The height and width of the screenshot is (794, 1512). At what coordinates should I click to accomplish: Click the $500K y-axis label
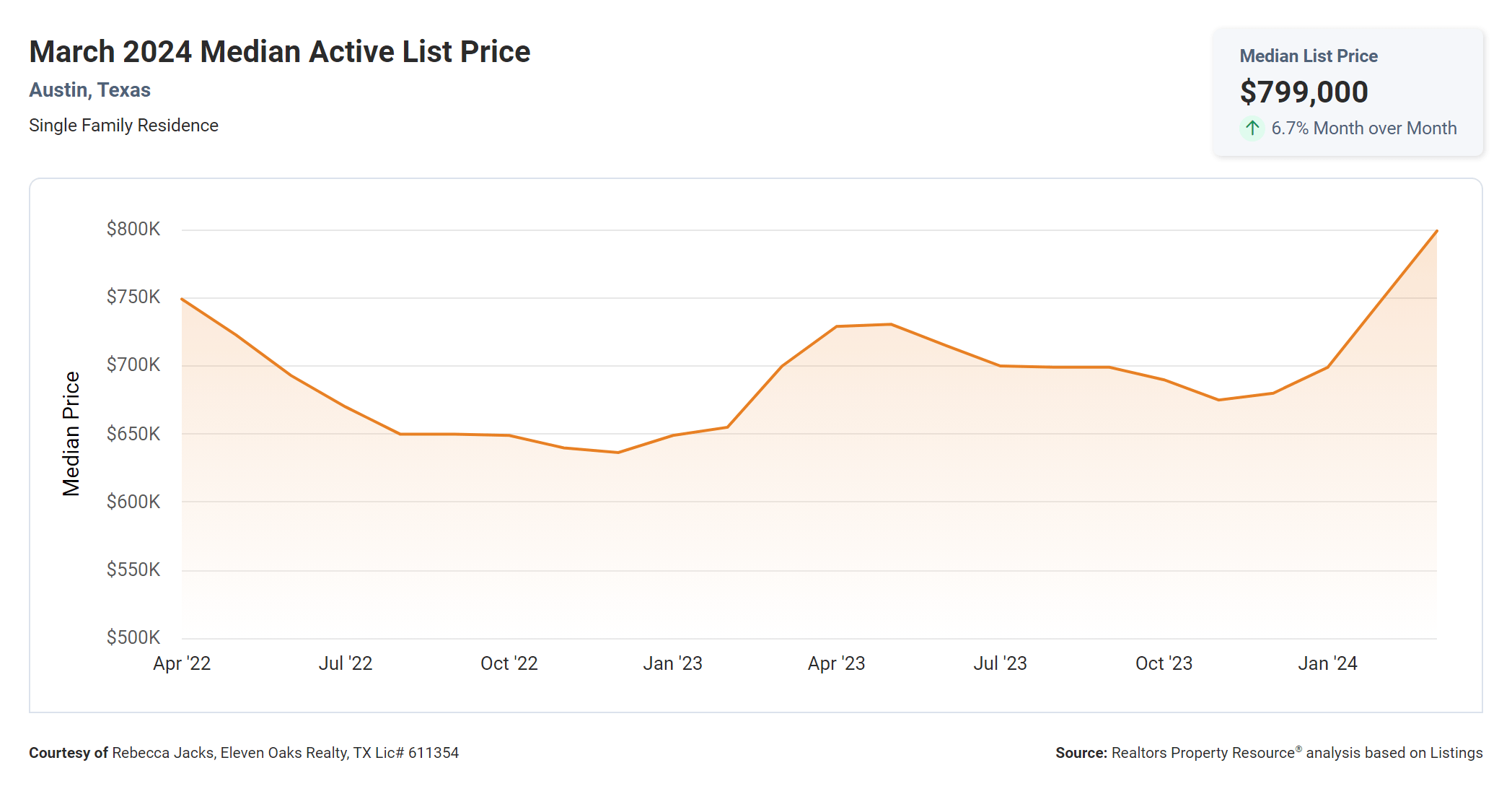(x=133, y=637)
